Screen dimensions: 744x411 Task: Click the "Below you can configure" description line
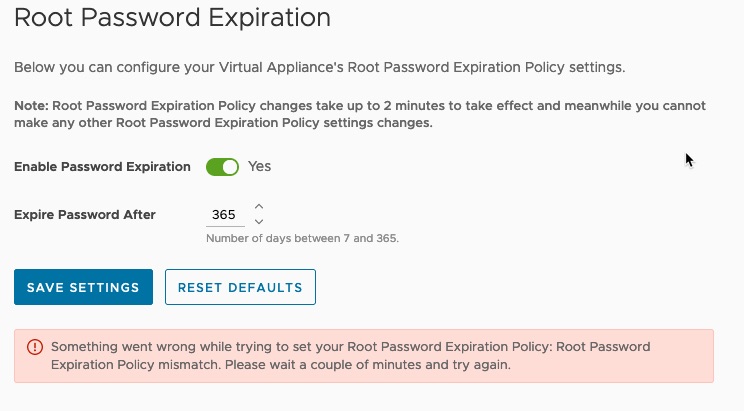click(320, 67)
